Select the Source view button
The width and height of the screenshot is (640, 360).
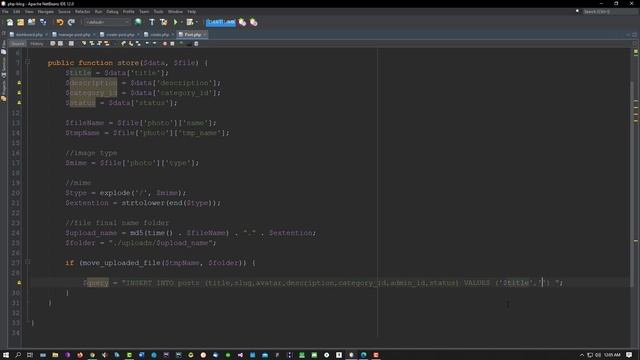click(18, 44)
